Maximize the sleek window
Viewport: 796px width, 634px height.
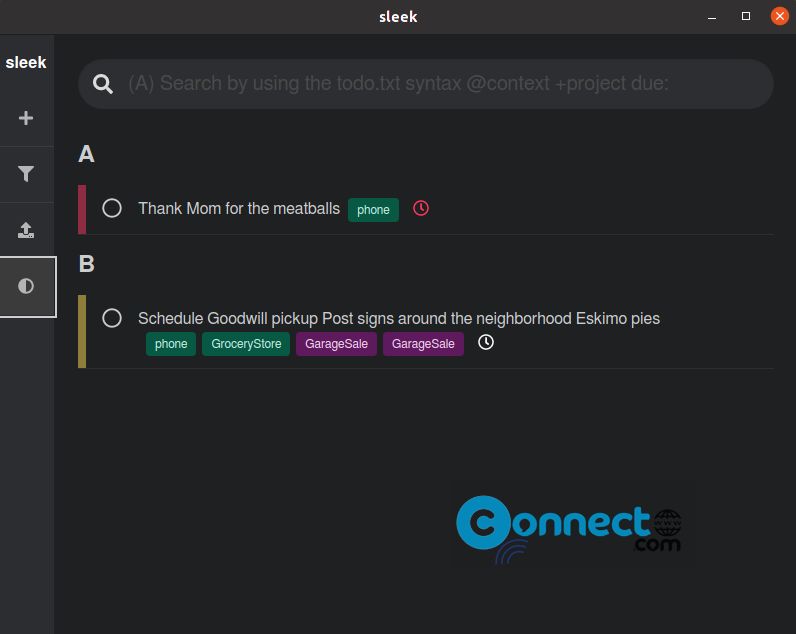tap(746, 16)
